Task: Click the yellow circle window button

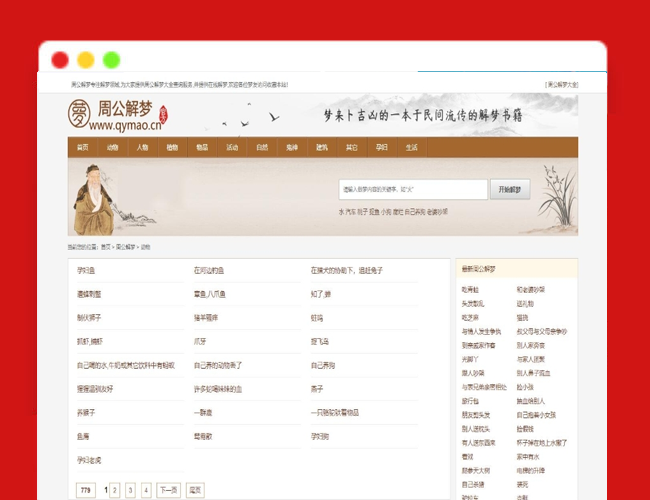Action: coord(86,60)
